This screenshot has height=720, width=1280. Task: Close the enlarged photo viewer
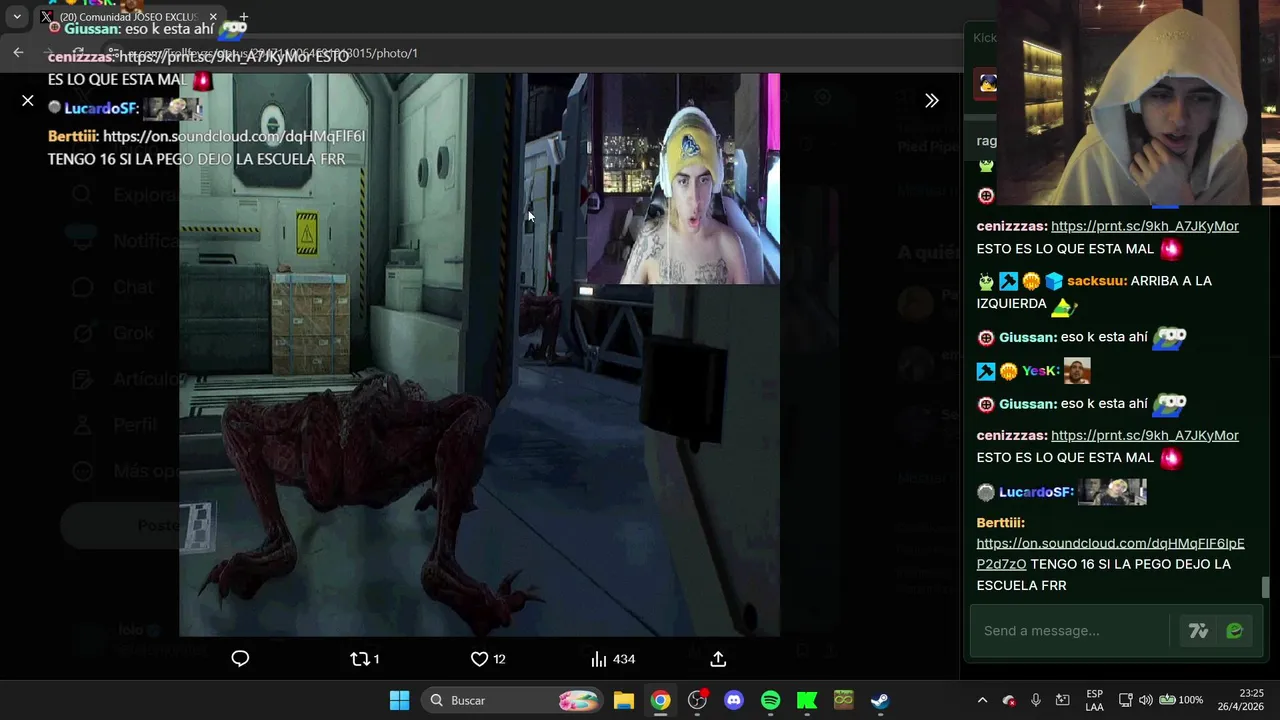(x=28, y=101)
